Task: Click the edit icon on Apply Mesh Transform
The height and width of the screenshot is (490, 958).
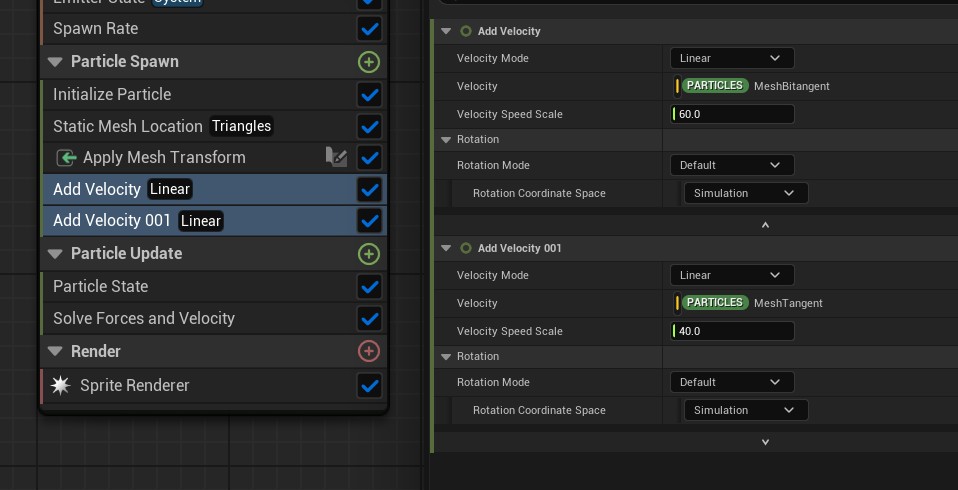Action: pyautogui.click(x=336, y=157)
